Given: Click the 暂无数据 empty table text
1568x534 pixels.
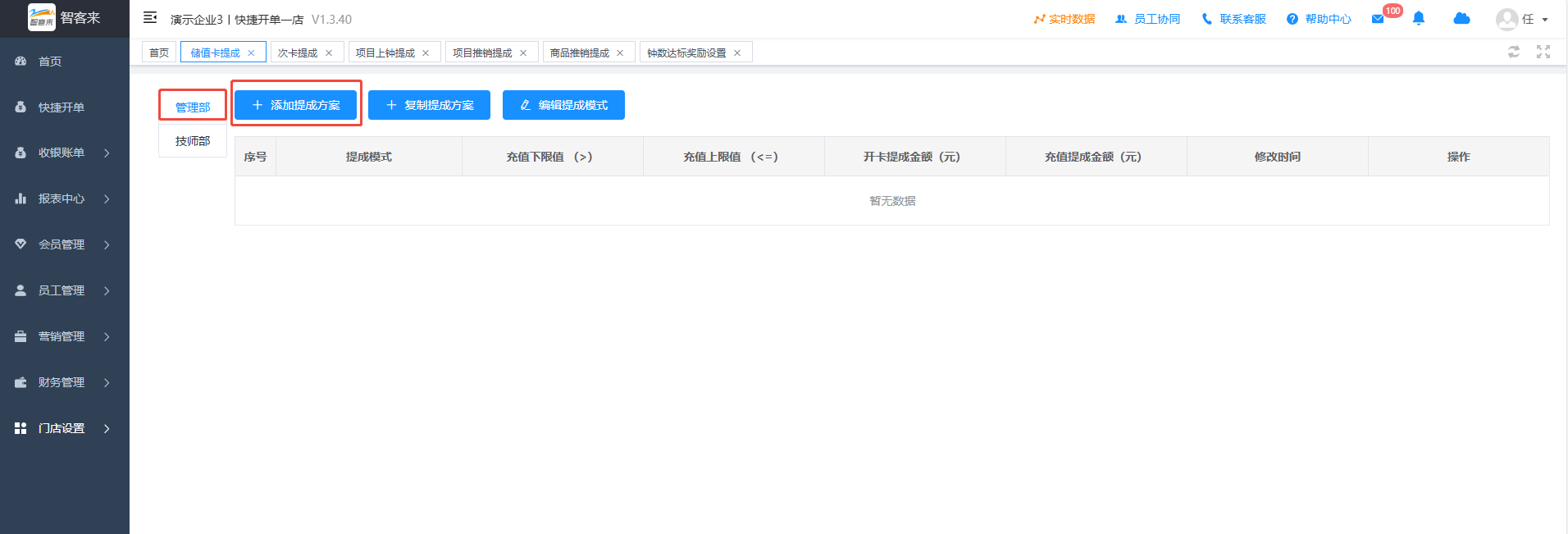Looking at the screenshot, I should coord(892,201).
